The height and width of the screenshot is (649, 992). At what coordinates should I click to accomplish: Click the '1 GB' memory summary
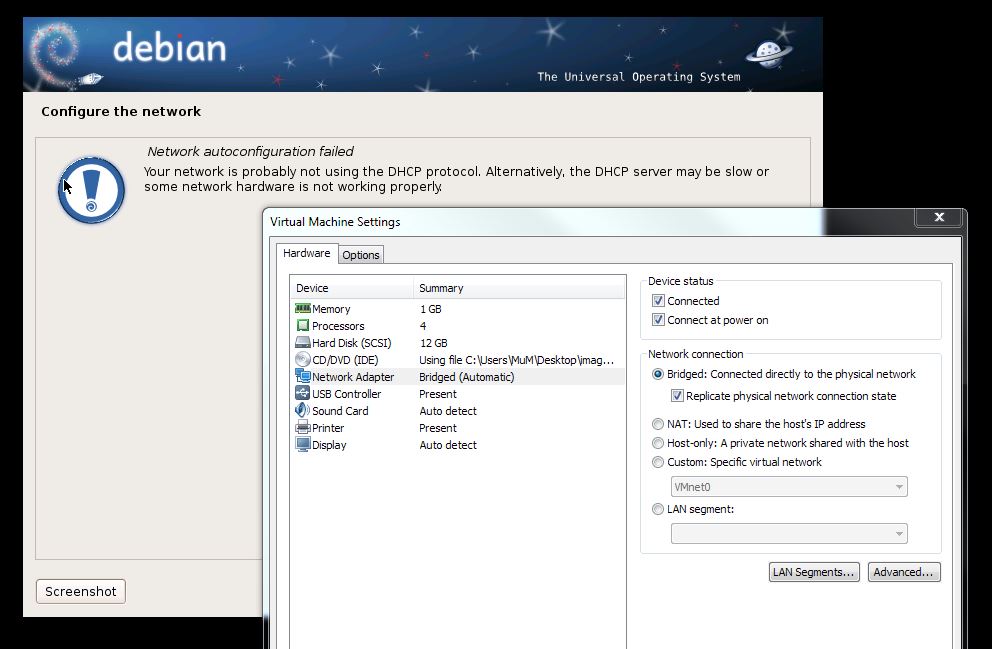coord(430,309)
